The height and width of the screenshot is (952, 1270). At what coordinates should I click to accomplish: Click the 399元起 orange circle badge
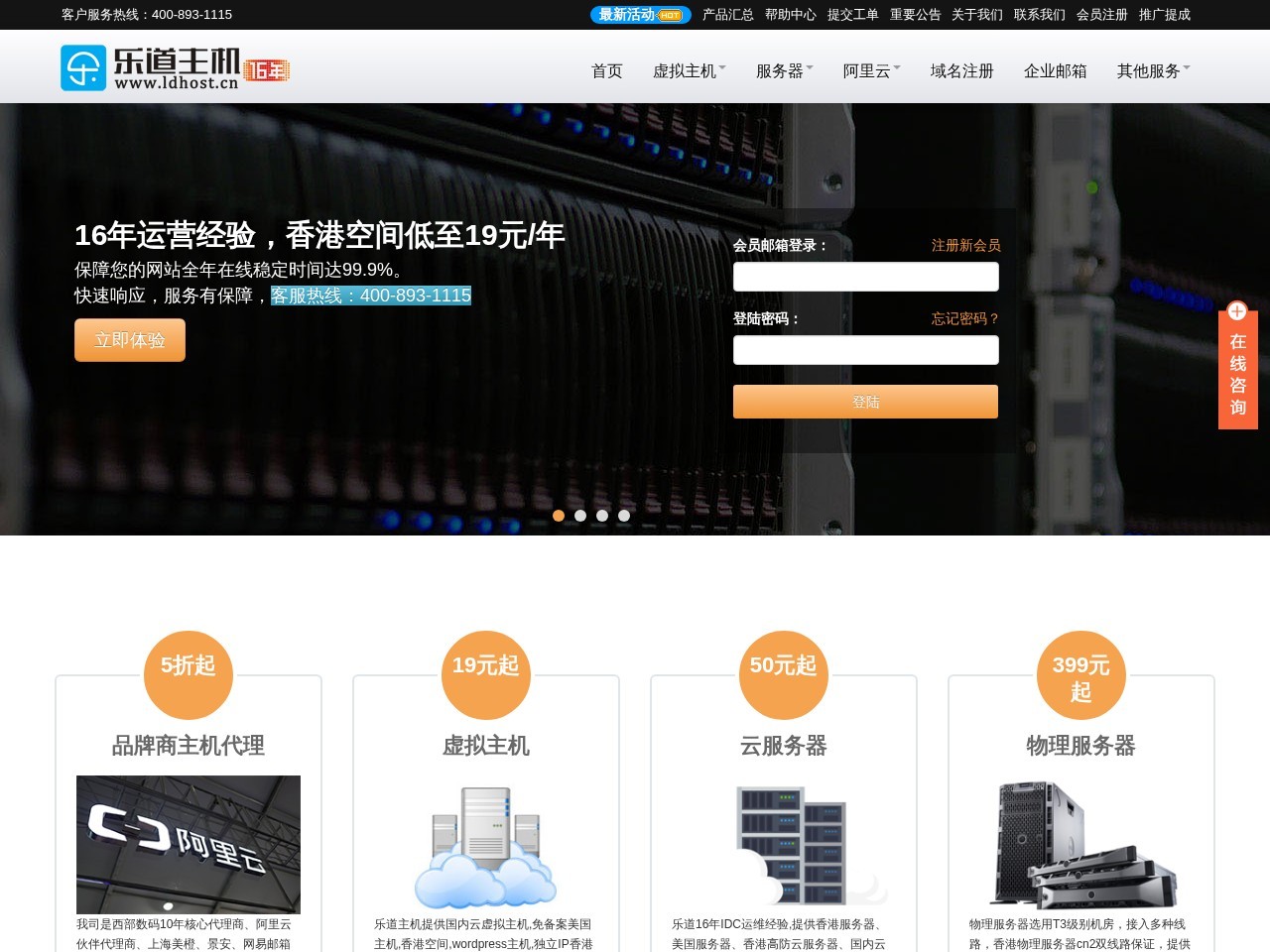(x=1081, y=675)
